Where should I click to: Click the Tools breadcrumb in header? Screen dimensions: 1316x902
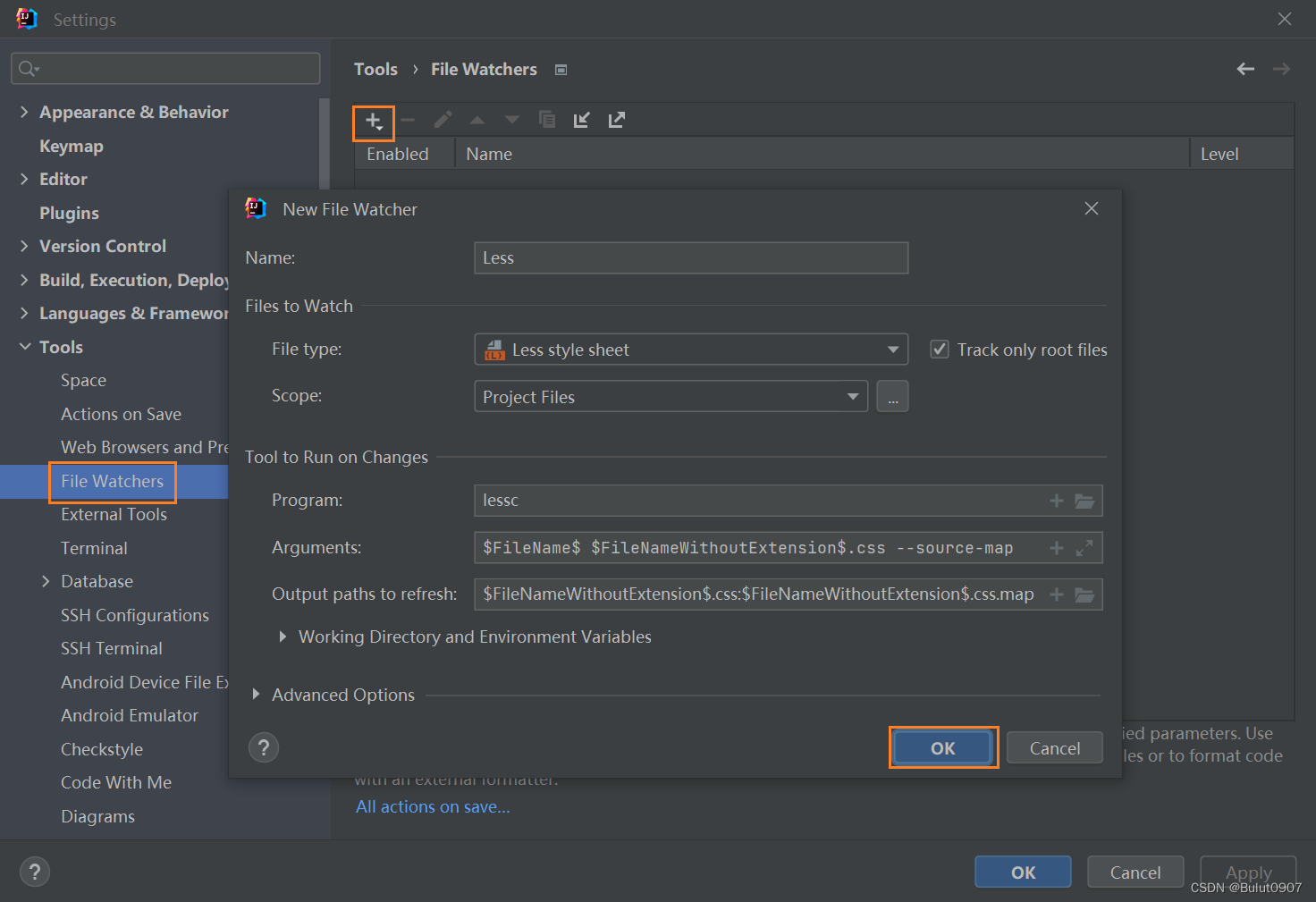(375, 69)
